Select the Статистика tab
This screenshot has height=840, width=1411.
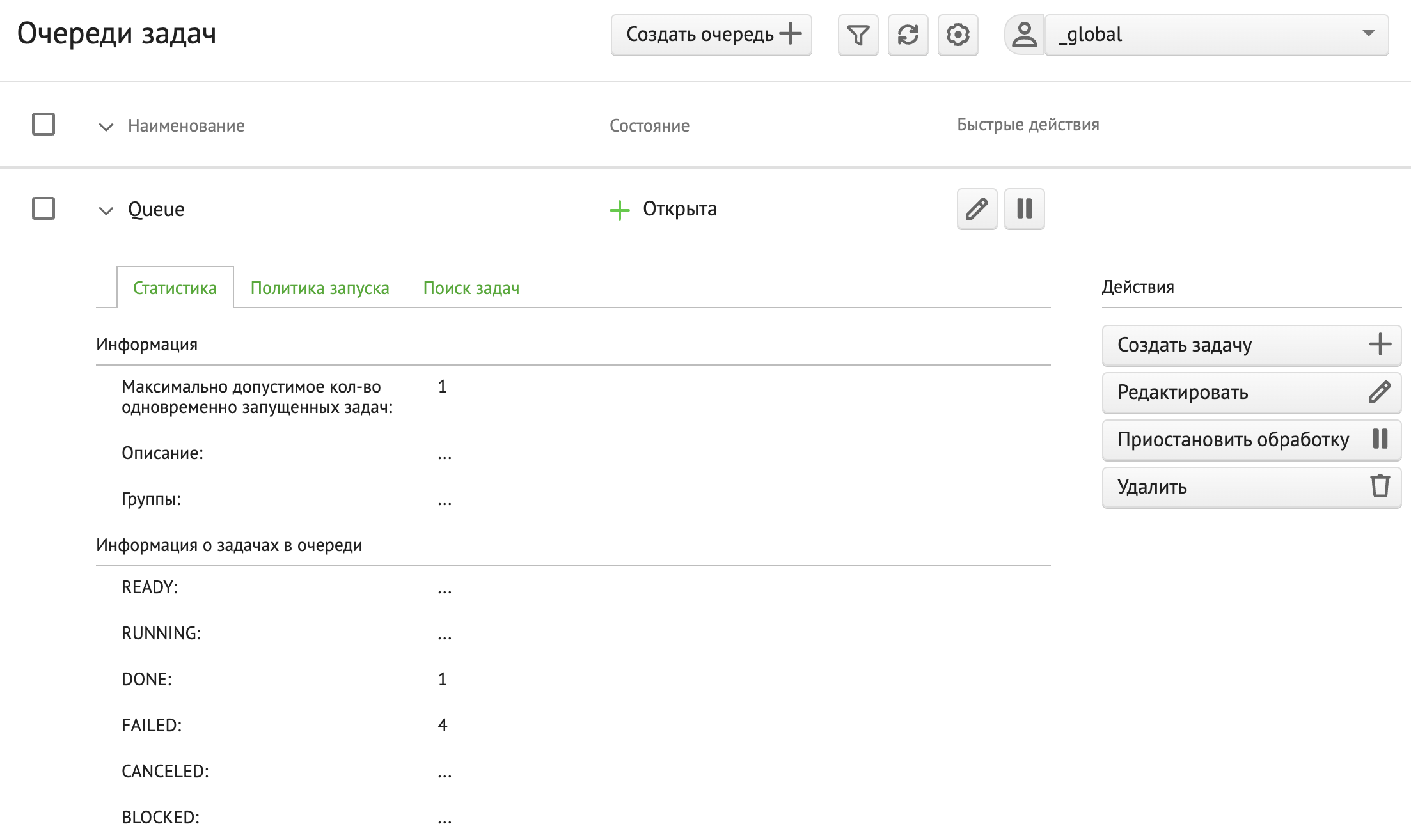pyautogui.click(x=175, y=288)
